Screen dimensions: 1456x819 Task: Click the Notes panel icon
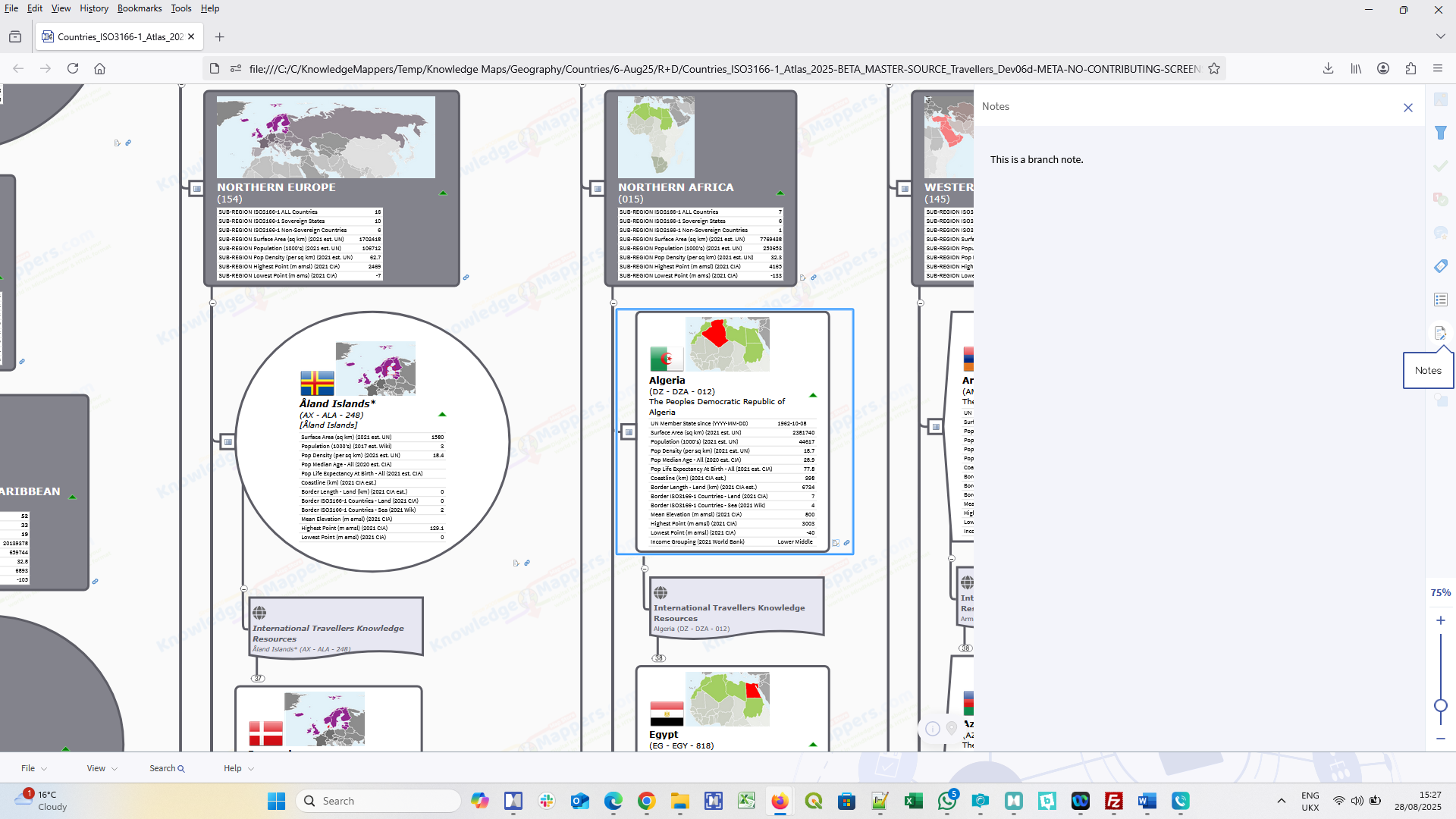click(1440, 333)
